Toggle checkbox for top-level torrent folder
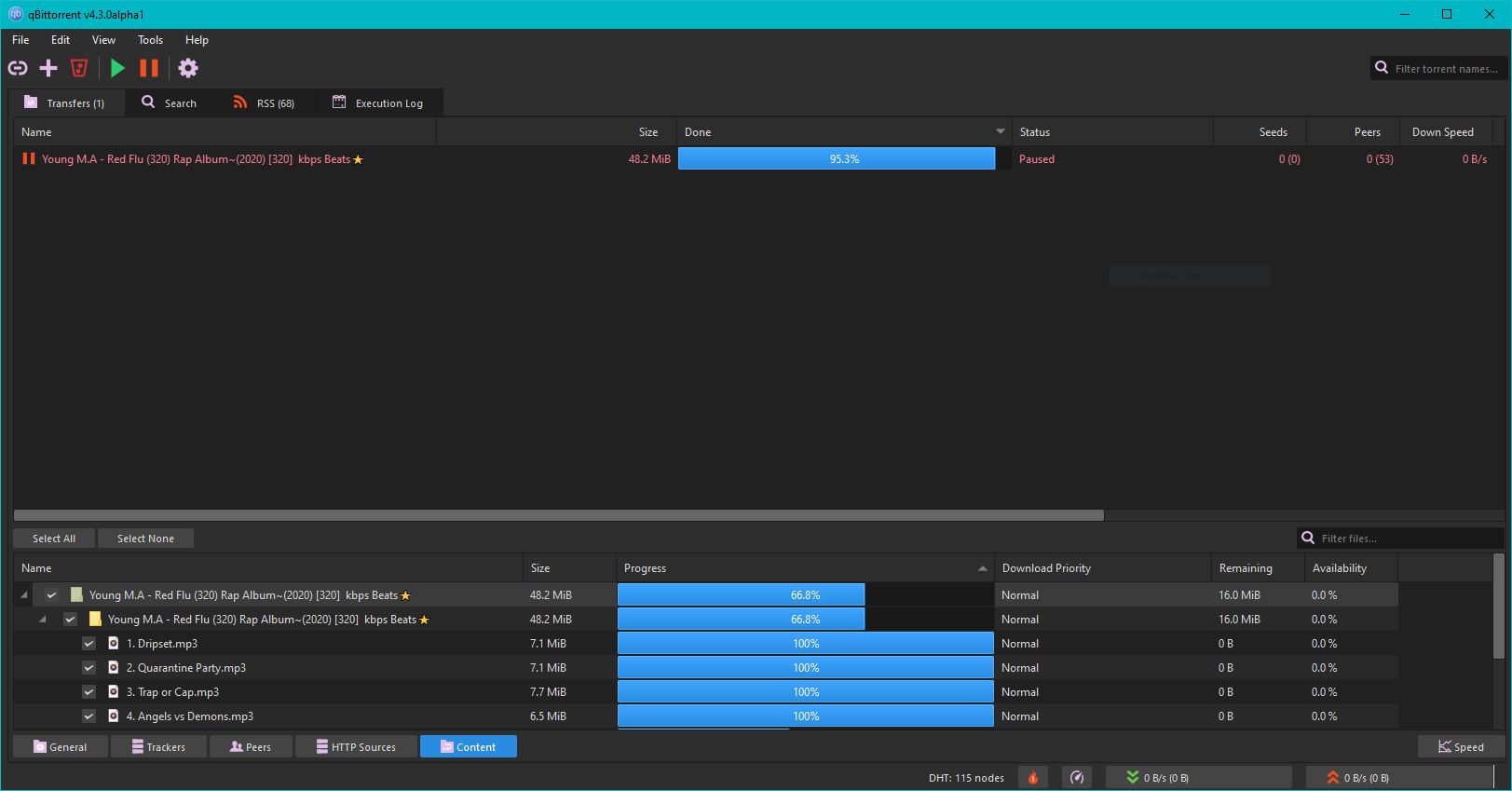The image size is (1512, 791). coord(51,594)
